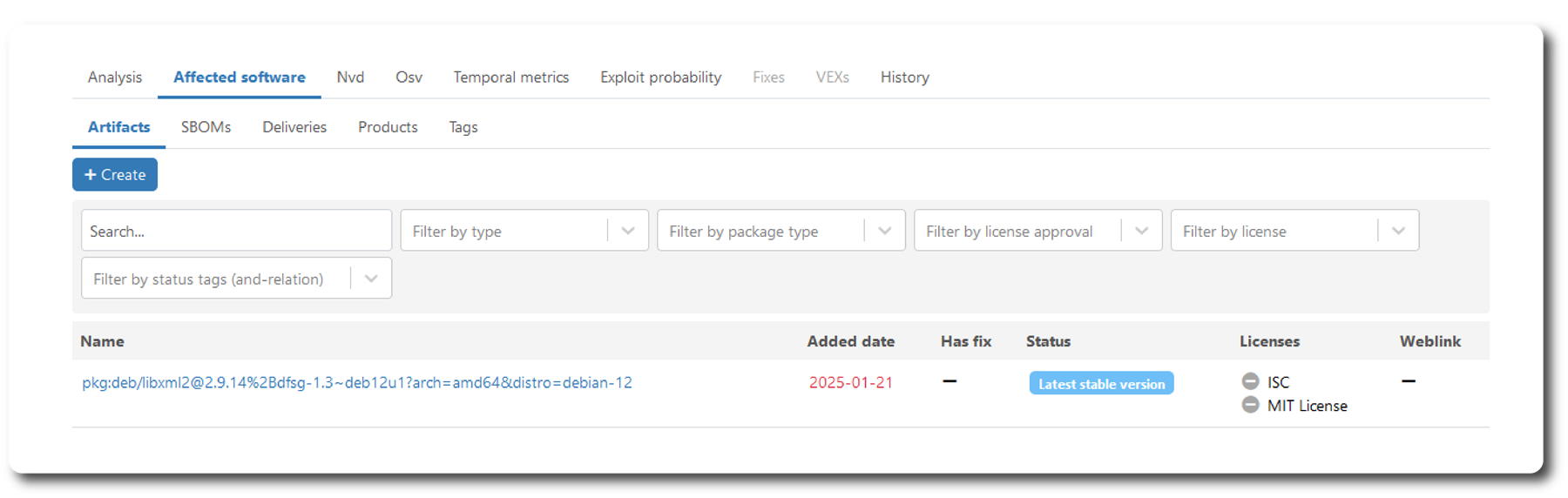This screenshot has width=1568, height=498.
Task: Open the Nvd tab
Action: [x=350, y=77]
